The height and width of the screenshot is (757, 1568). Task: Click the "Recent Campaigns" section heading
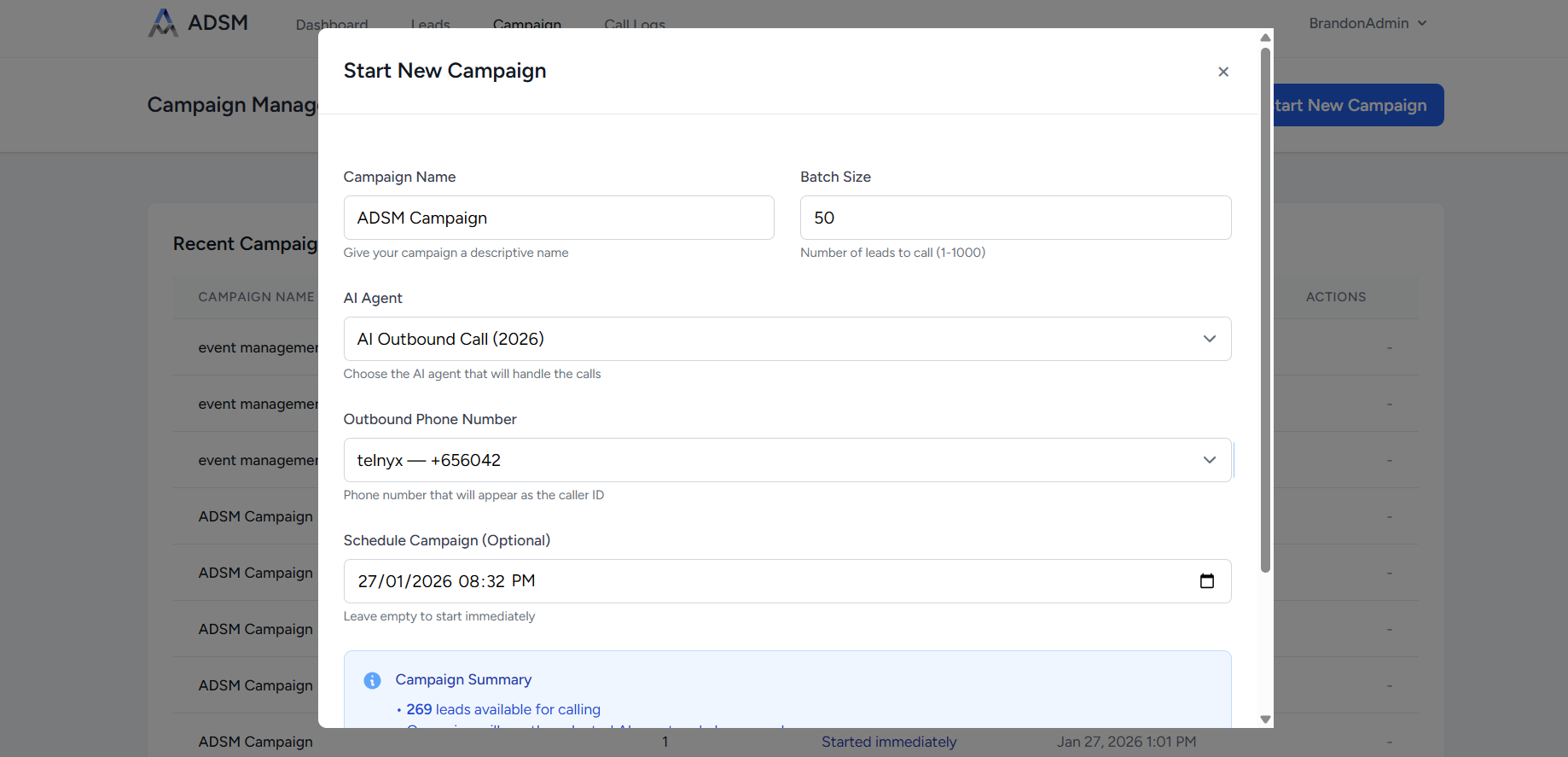point(245,244)
